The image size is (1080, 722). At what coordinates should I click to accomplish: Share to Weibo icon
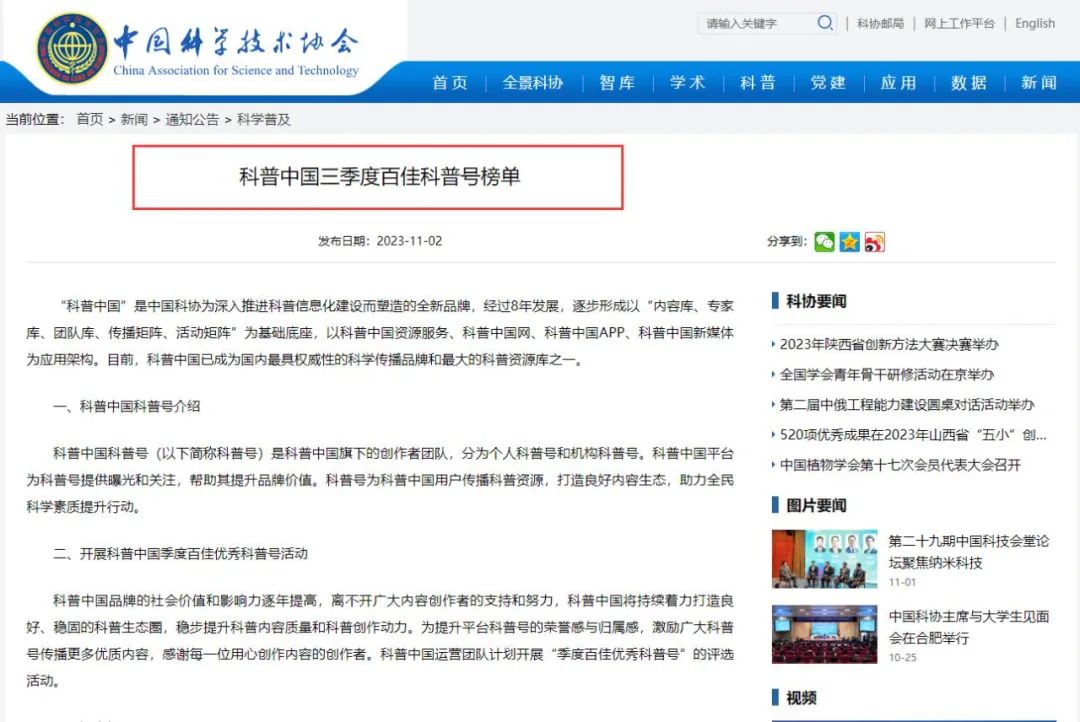pos(874,242)
